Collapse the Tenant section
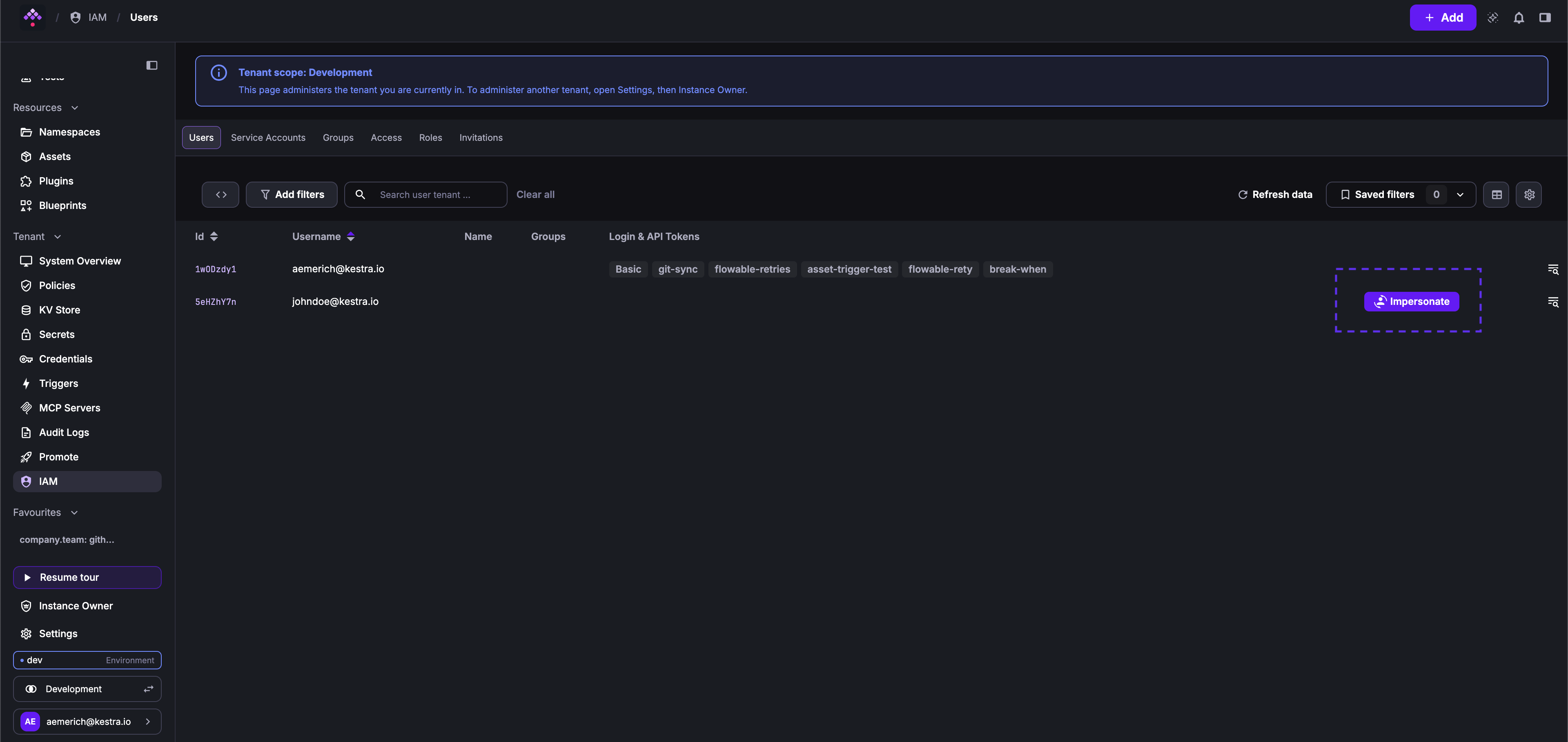This screenshot has width=1568, height=742. click(37, 237)
